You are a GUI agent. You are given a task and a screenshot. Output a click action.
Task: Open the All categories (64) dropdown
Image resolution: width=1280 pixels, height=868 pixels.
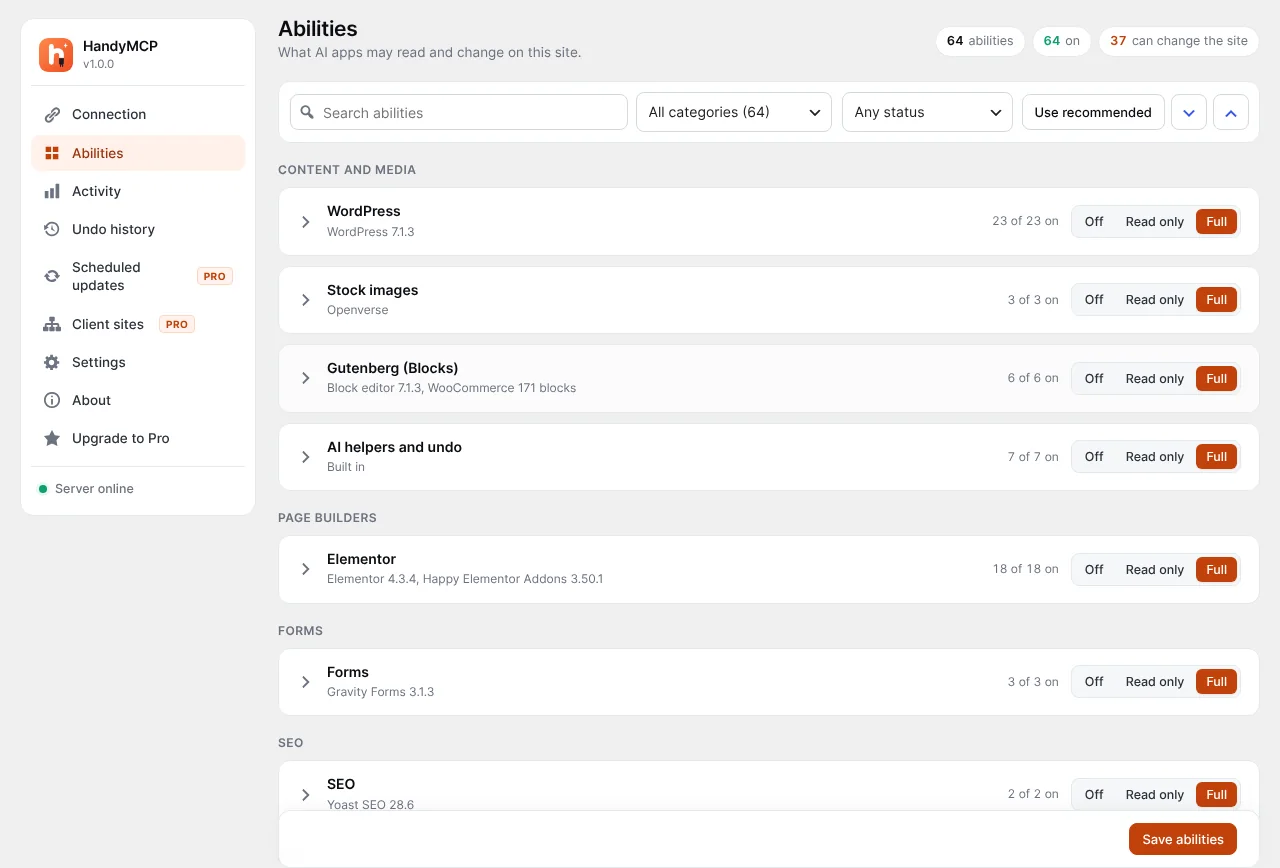pos(734,112)
